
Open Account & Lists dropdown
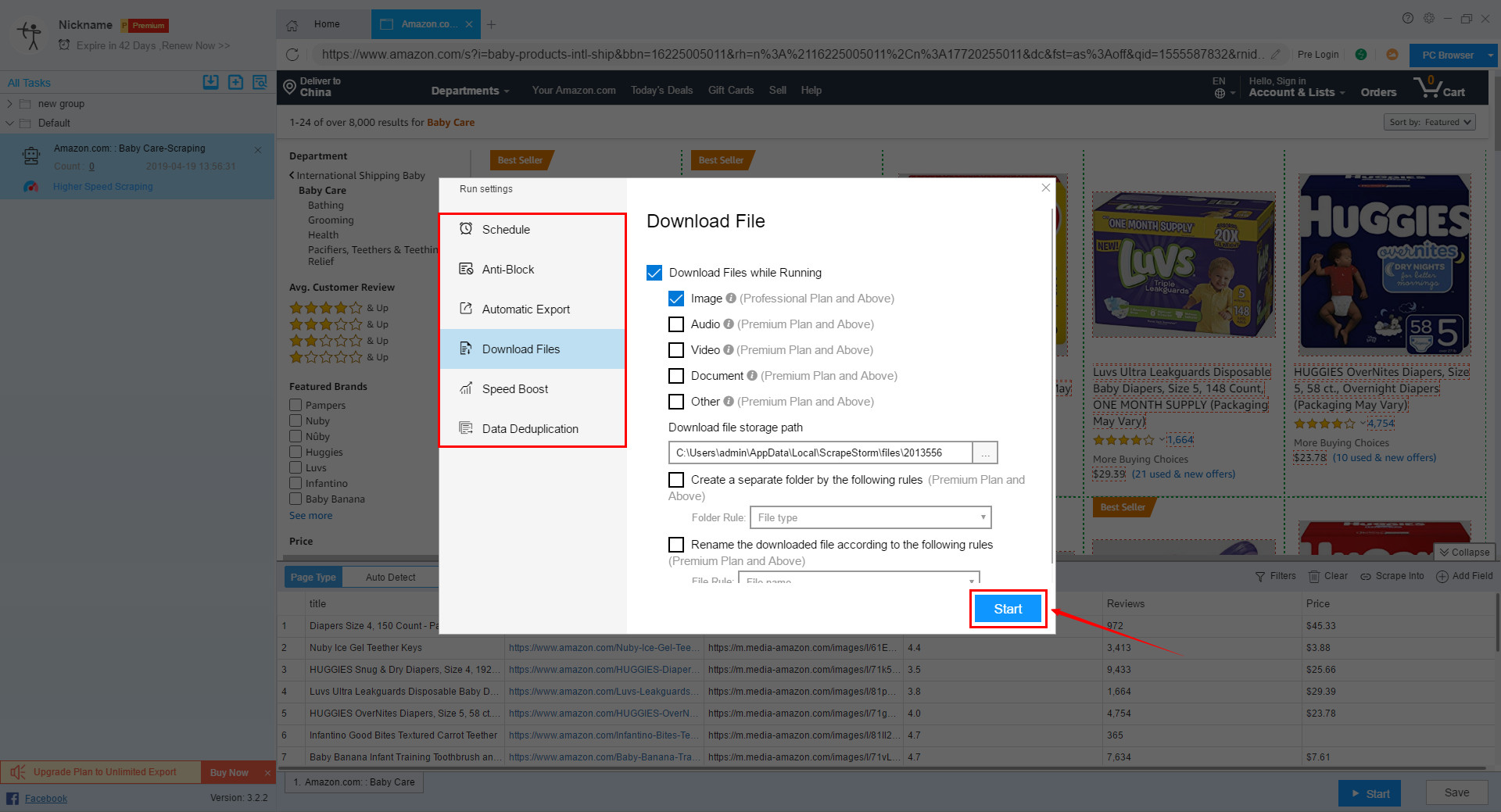[1297, 92]
